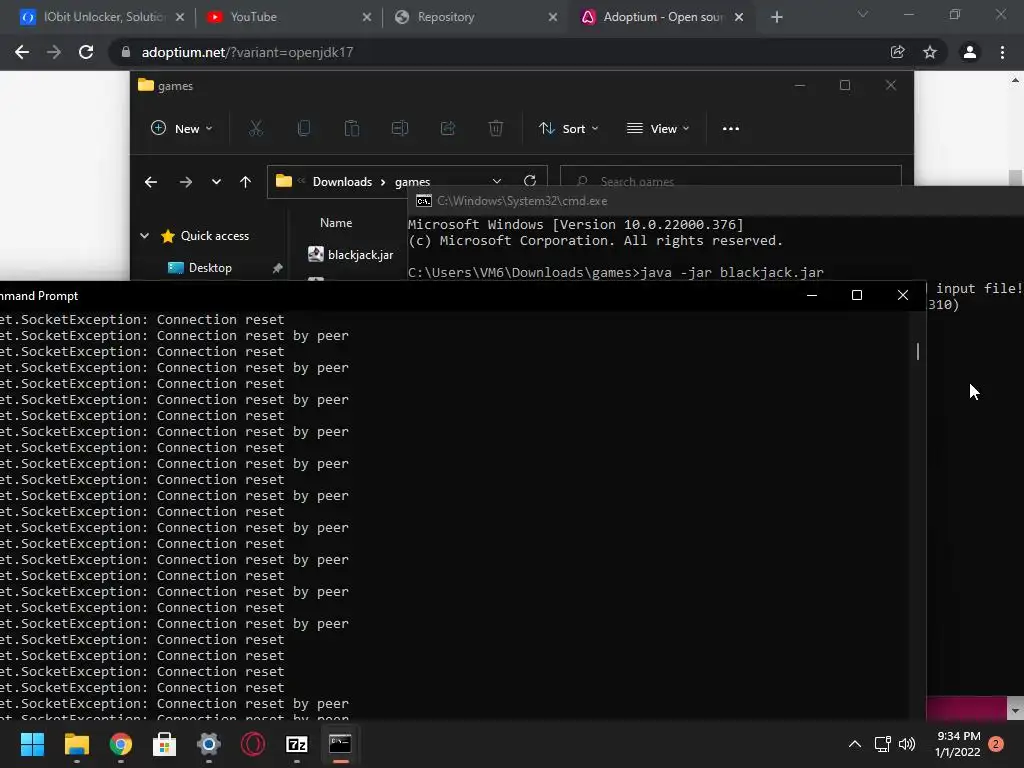Open File Explorer from taskbar
This screenshot has width=1024, height=768.
[76, 744]
